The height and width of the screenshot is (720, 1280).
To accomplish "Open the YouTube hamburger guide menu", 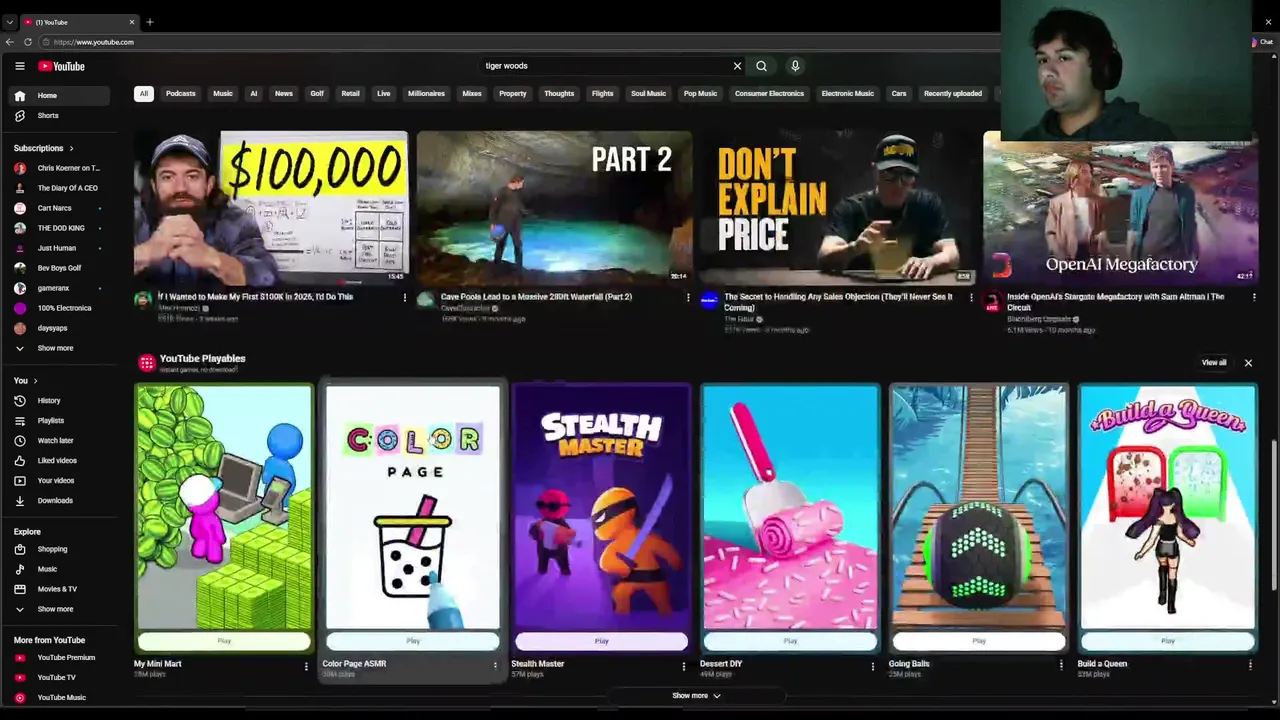I will click(19, 66).
